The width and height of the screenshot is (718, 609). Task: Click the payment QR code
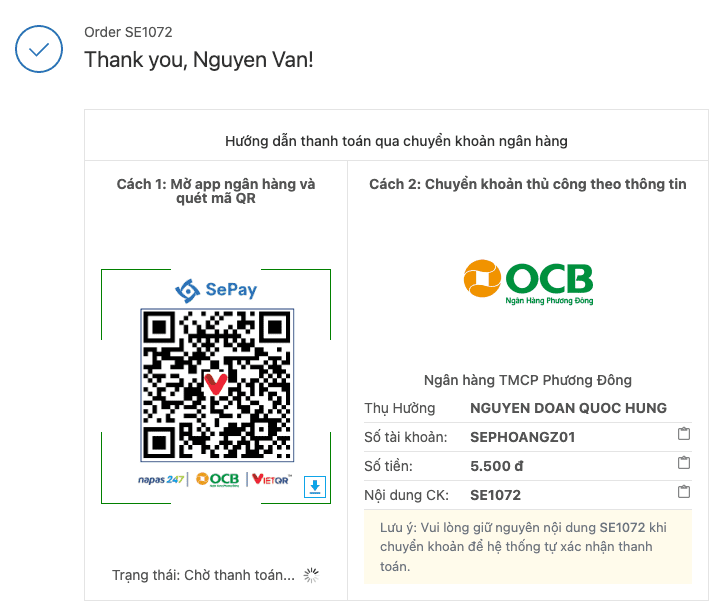click(217, 385)
